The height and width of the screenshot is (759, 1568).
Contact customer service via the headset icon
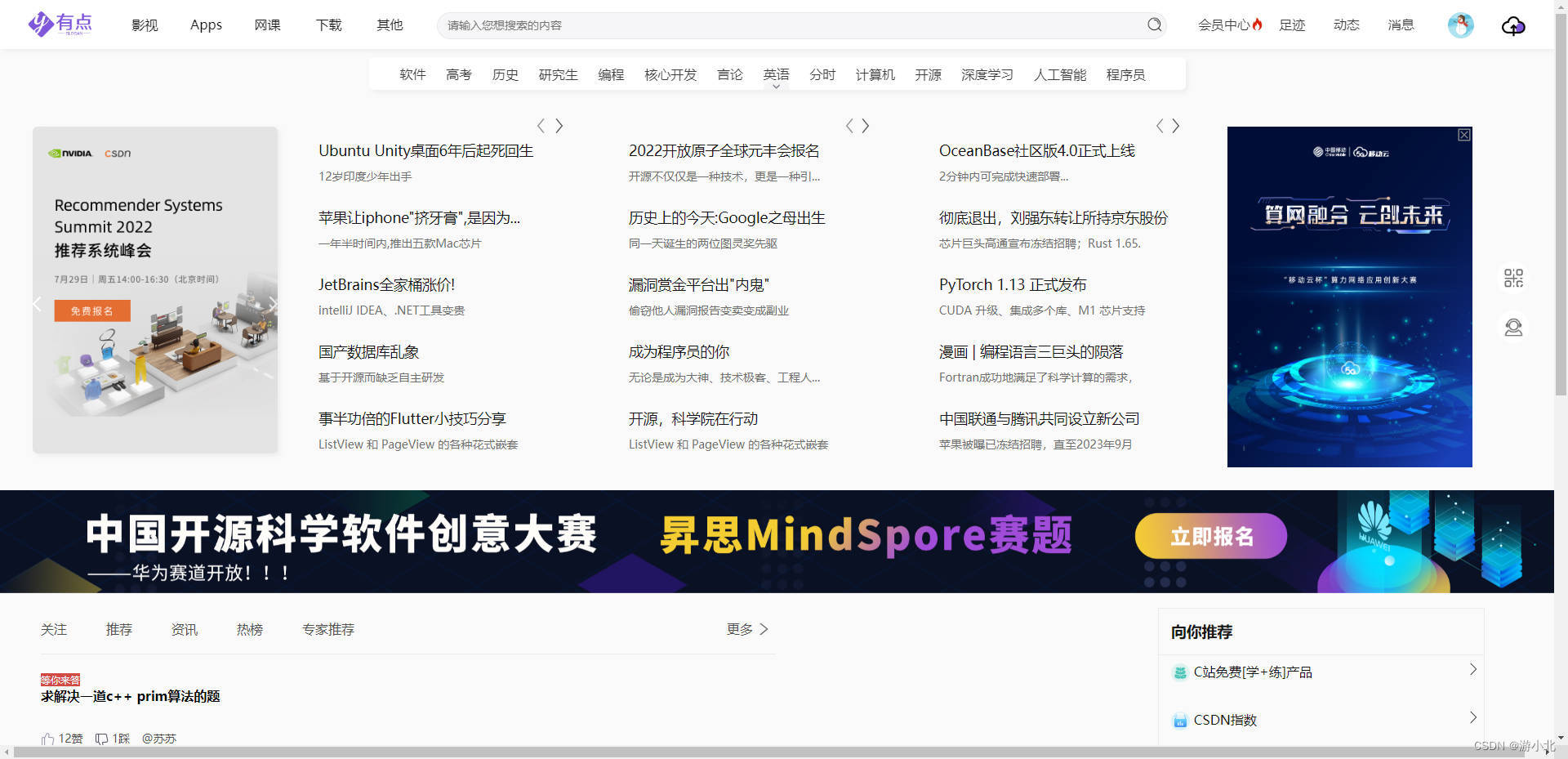click(1514, 327)
